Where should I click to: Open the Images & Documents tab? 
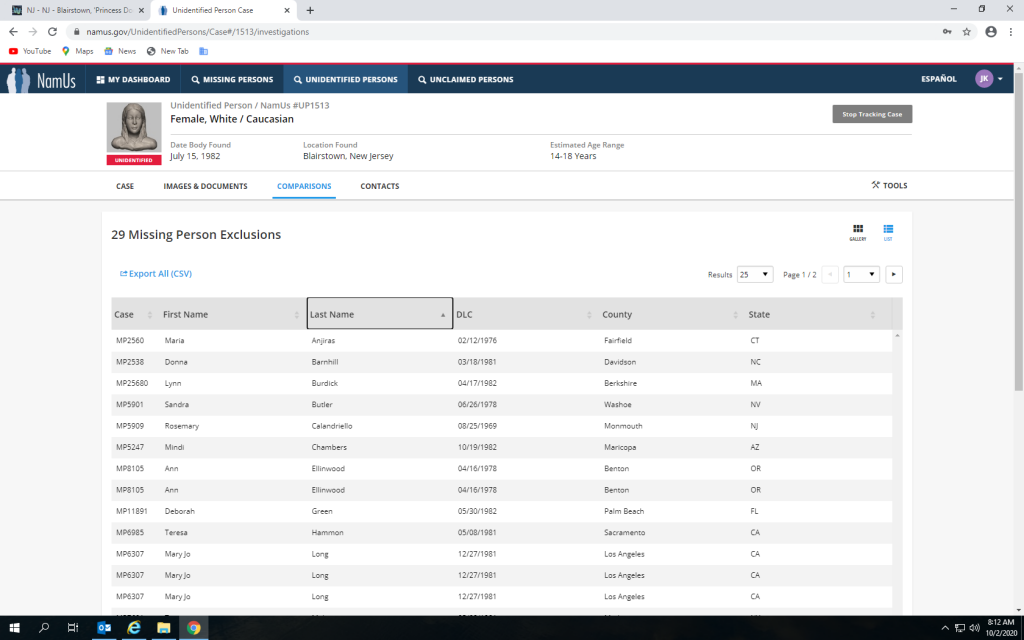pos(205,186)
